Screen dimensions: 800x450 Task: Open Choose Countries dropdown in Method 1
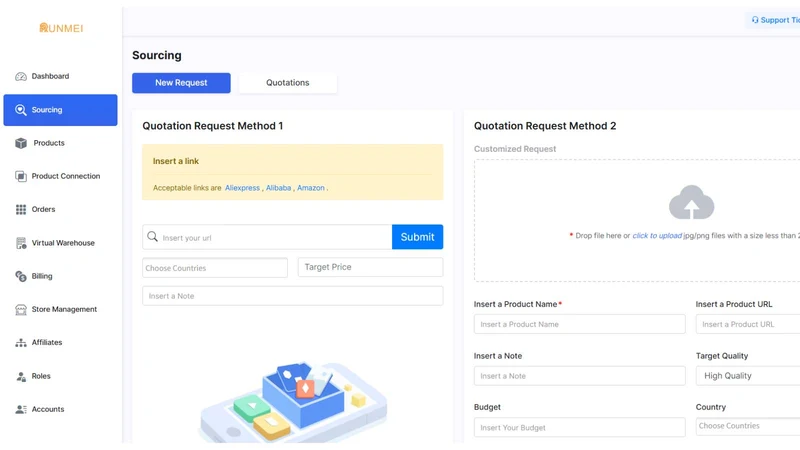pos(215,268)
